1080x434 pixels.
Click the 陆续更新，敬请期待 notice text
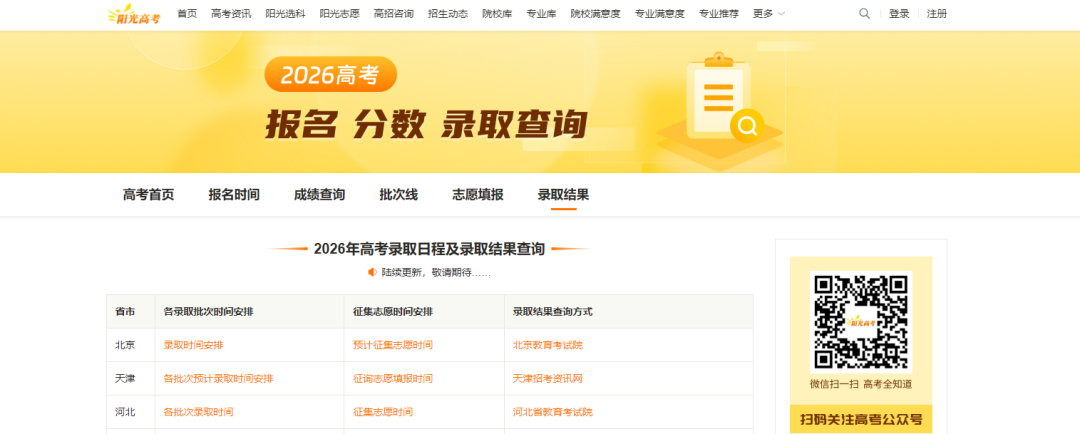(x=437, y=273)
